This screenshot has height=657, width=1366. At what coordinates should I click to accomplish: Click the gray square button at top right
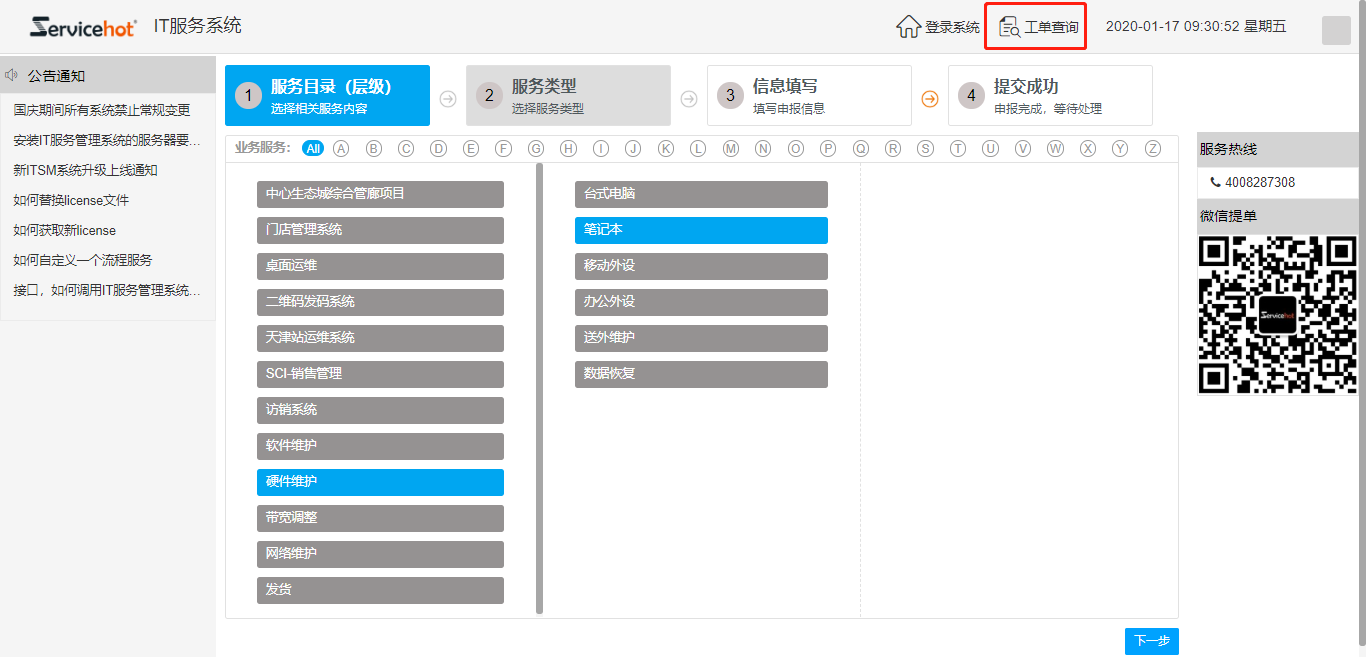1336,30
